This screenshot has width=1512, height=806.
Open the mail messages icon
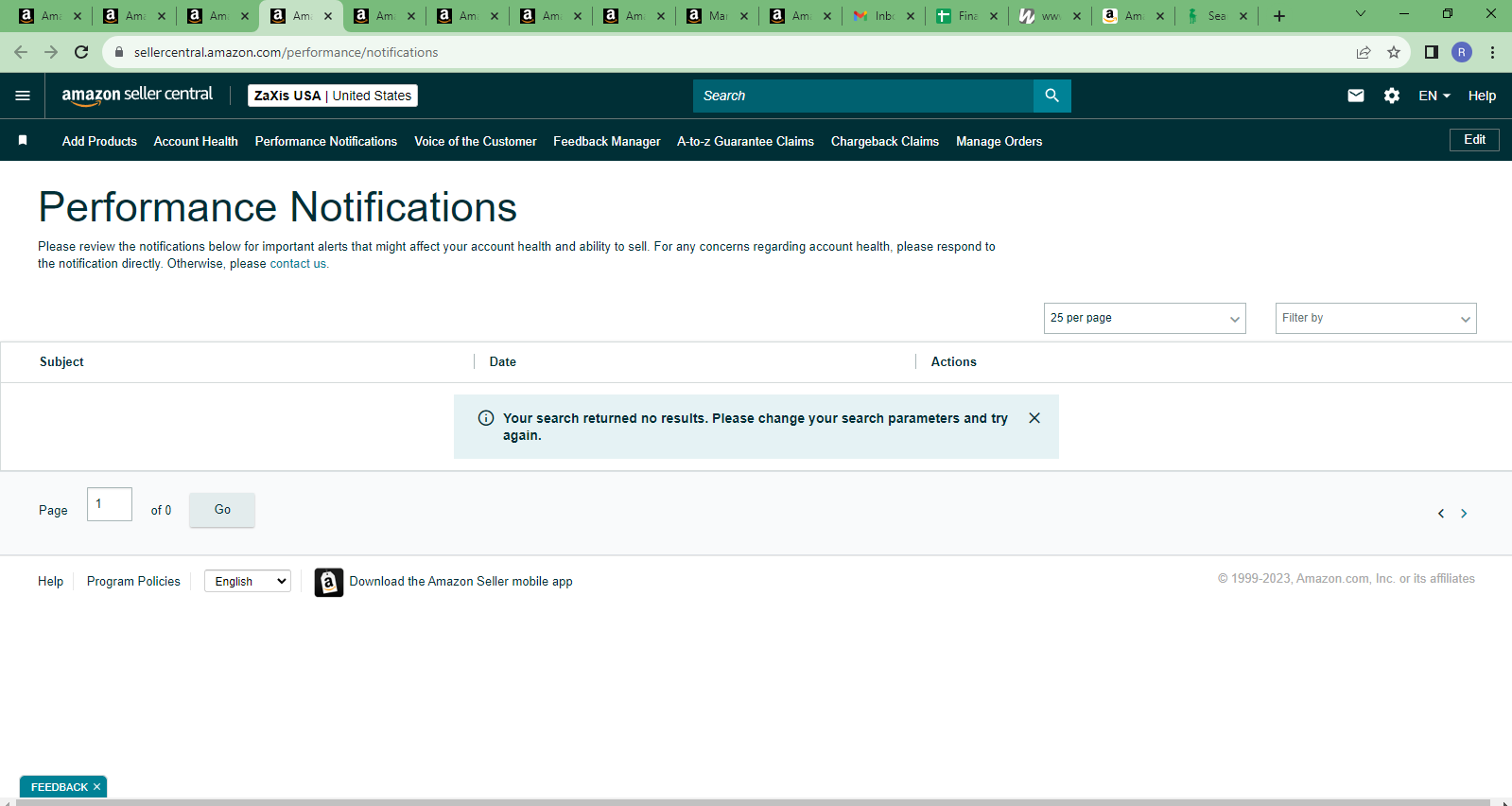(1355, 96)
